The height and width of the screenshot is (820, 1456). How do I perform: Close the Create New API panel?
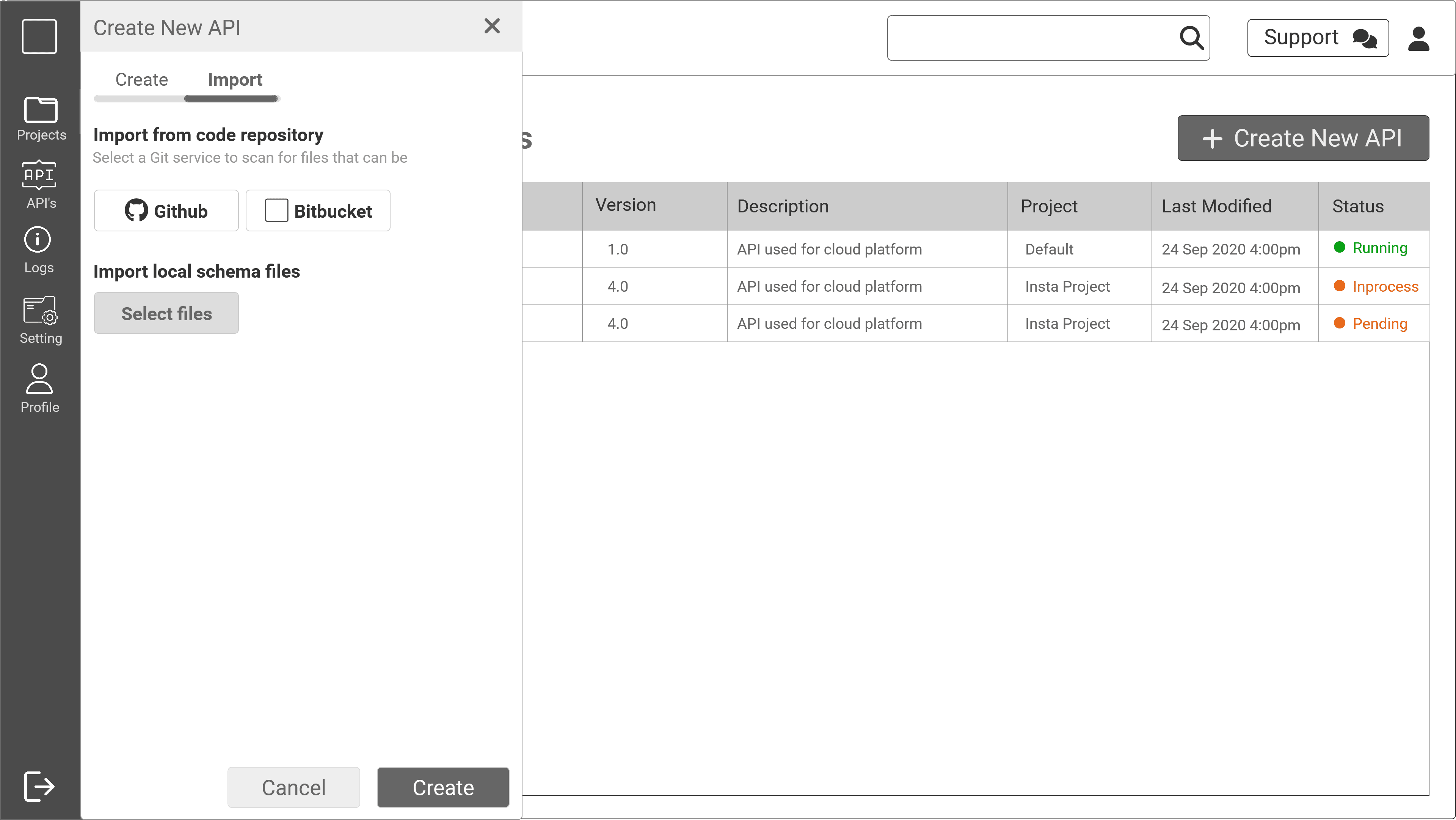pos(492,26)
